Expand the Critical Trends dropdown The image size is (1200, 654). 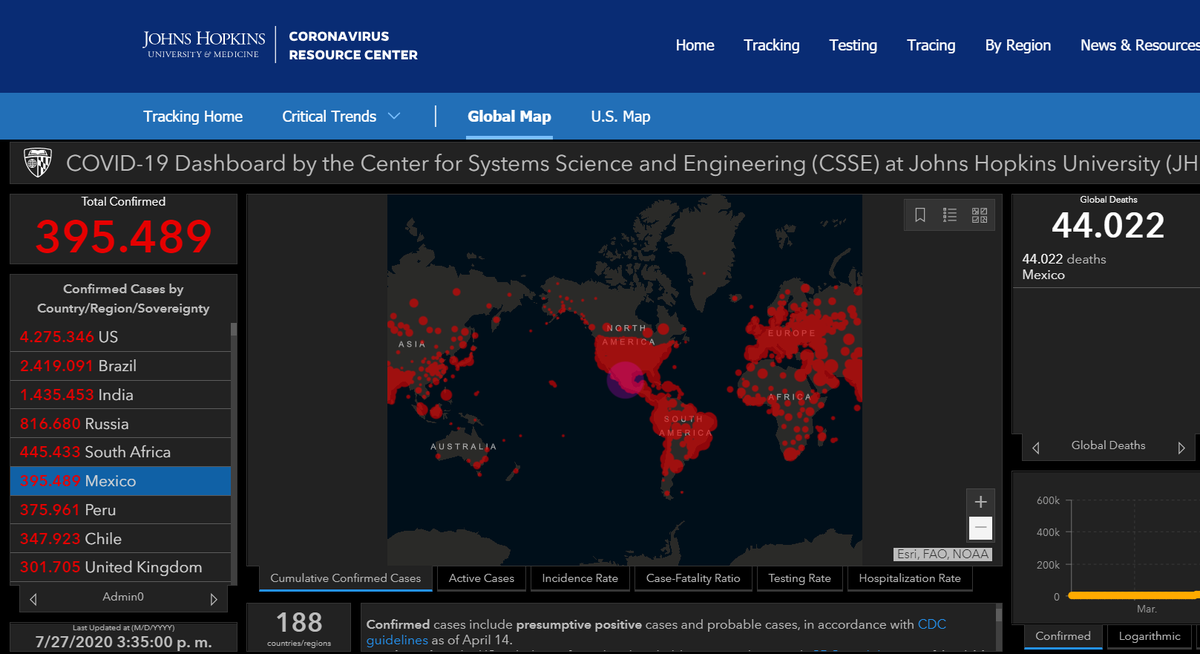(341, 116)
